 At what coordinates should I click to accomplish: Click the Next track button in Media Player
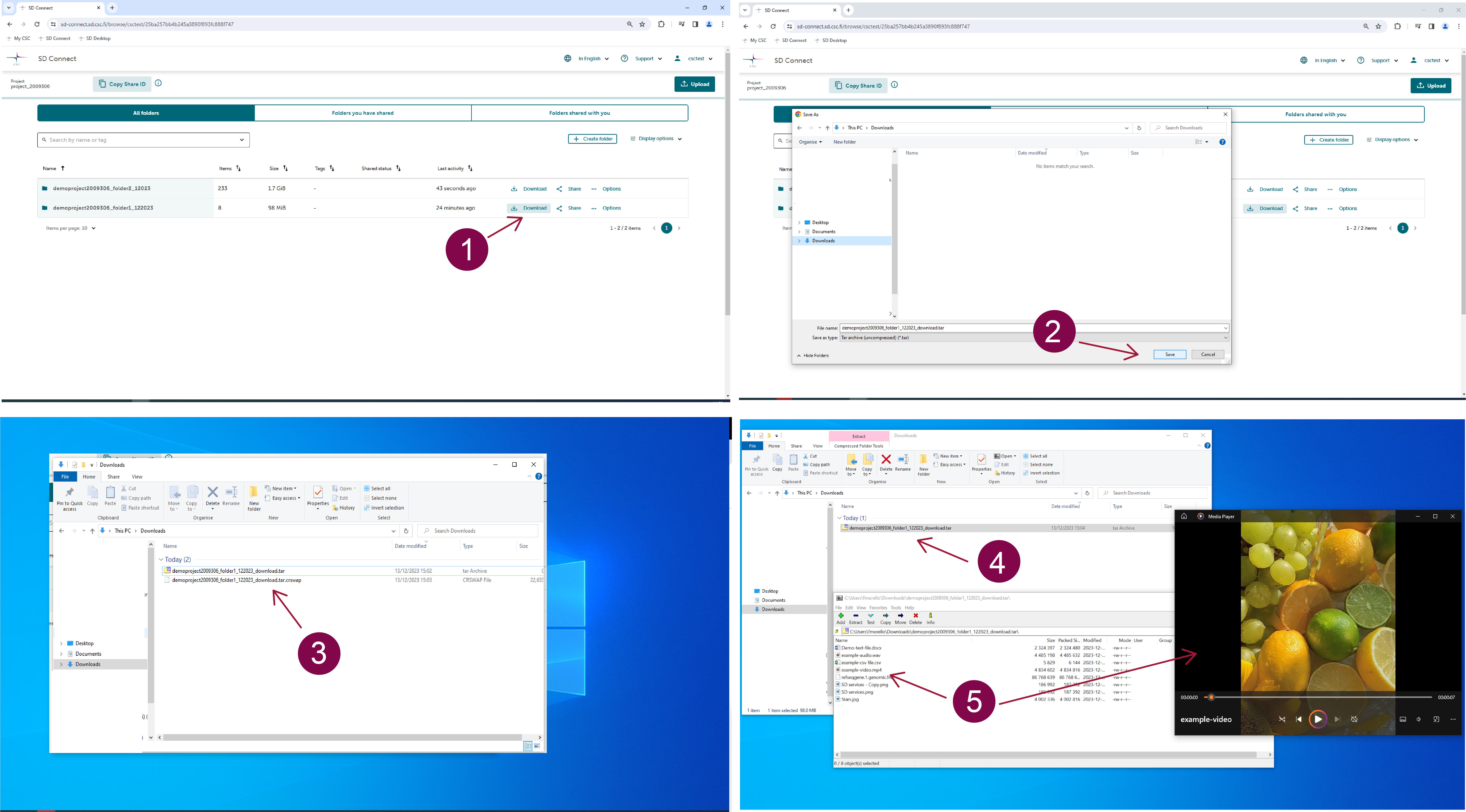click(x=1337, y=719)
